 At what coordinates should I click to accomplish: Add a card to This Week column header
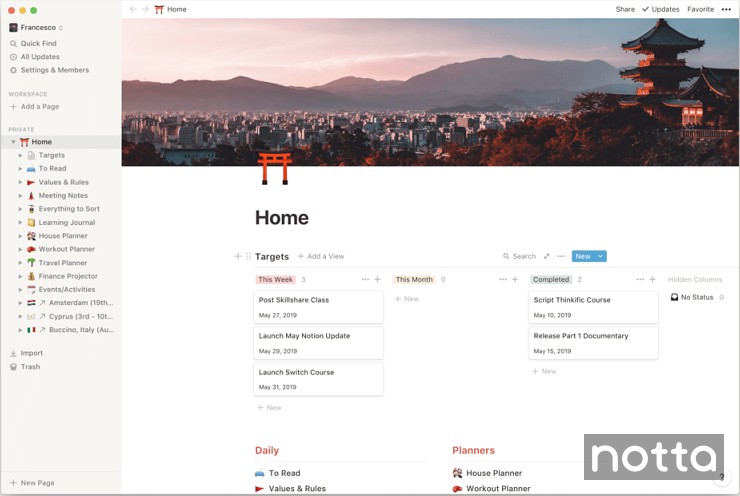(x=378, y=279)
